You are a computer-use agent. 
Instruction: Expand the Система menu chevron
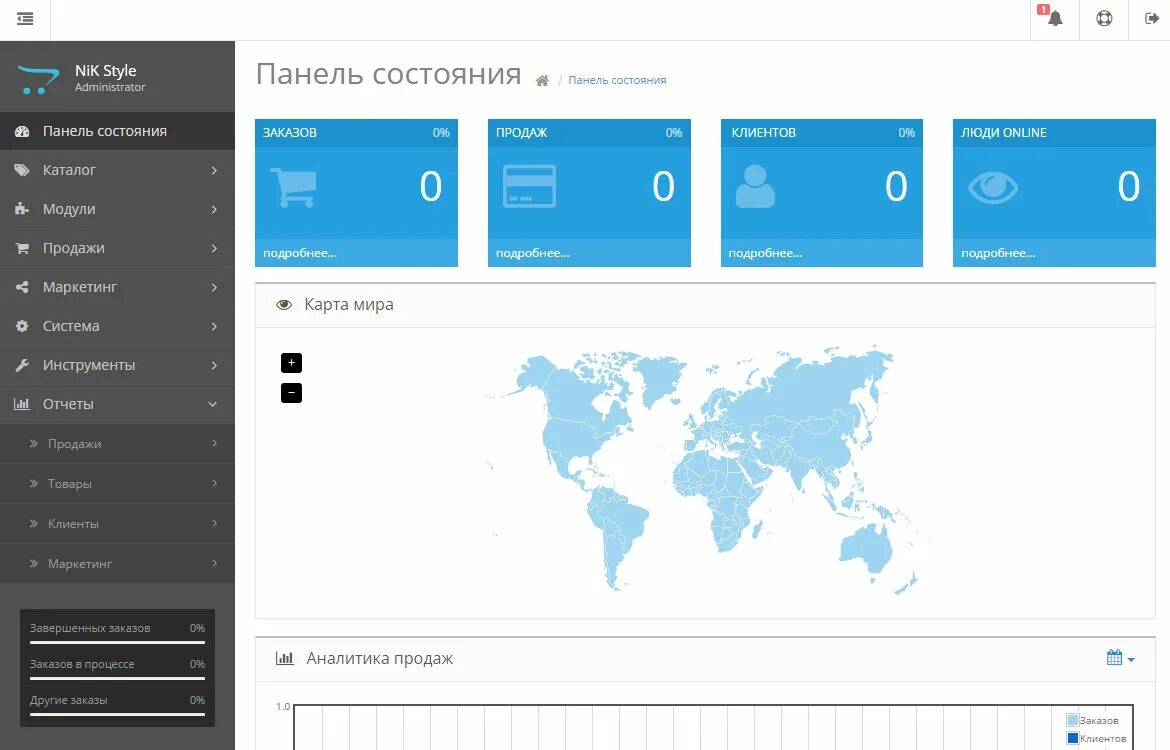[214, 326]
